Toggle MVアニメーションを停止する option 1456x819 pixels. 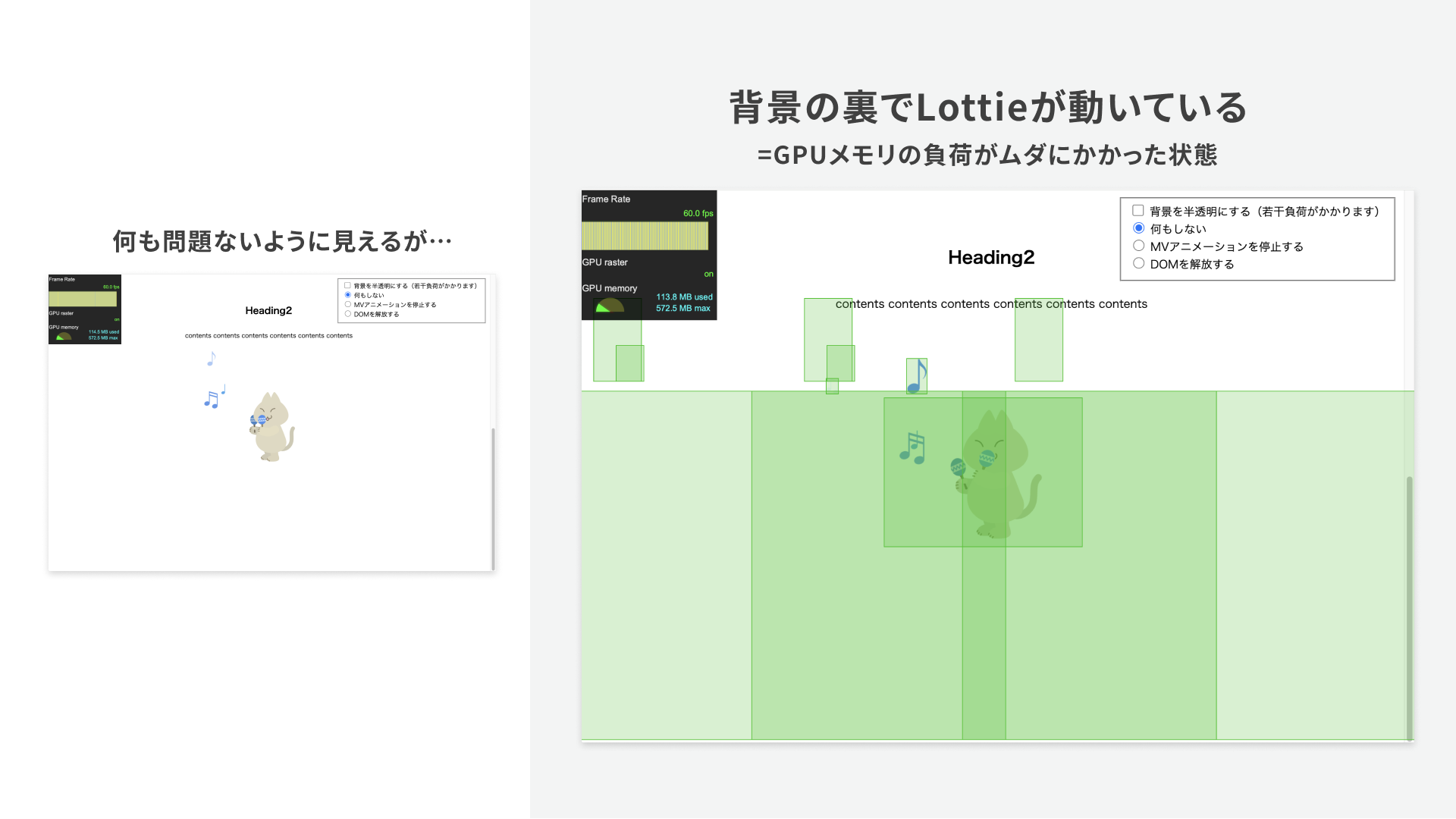tap(1139, 246)
